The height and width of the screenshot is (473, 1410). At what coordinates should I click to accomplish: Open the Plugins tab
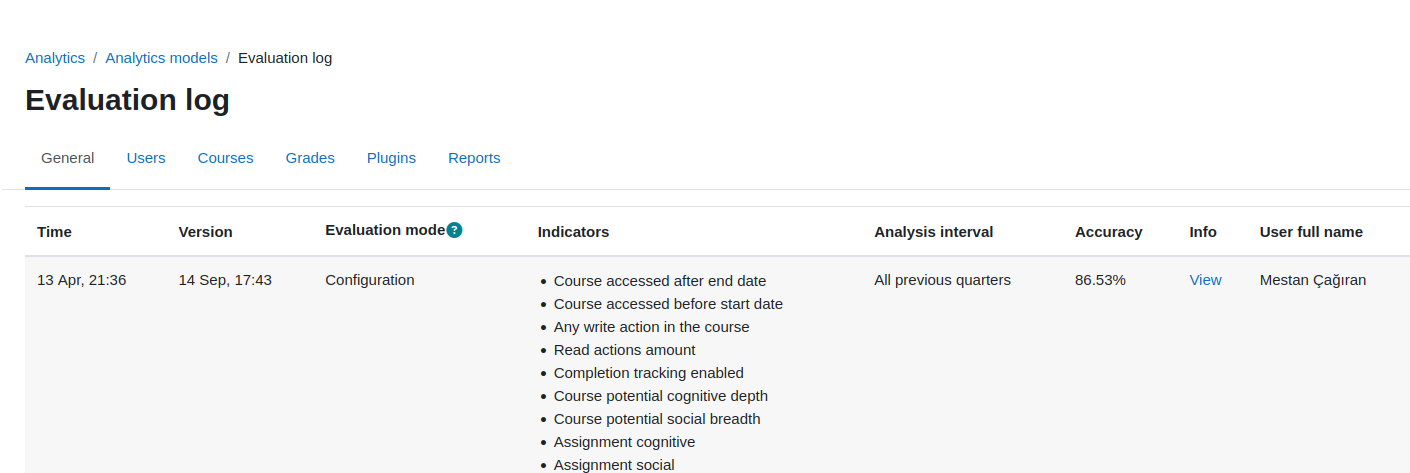391,158
